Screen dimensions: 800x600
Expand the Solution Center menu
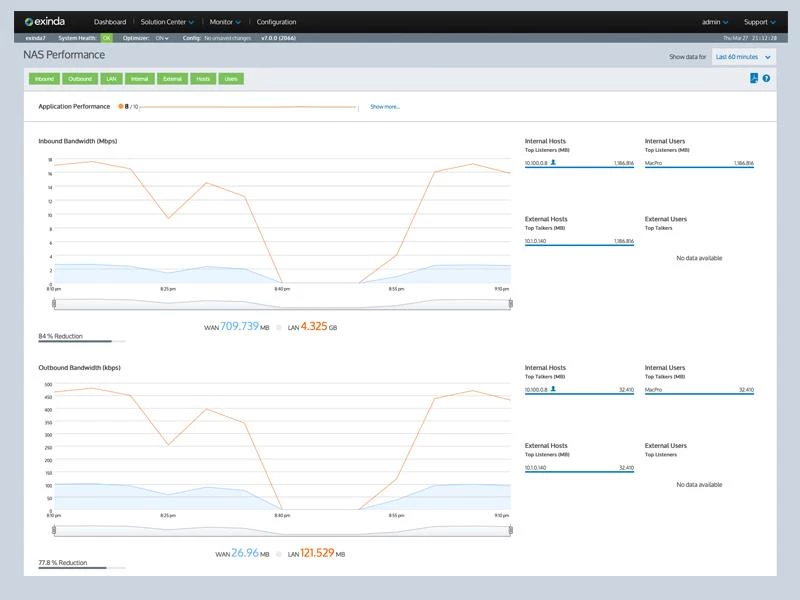[168, 21]
